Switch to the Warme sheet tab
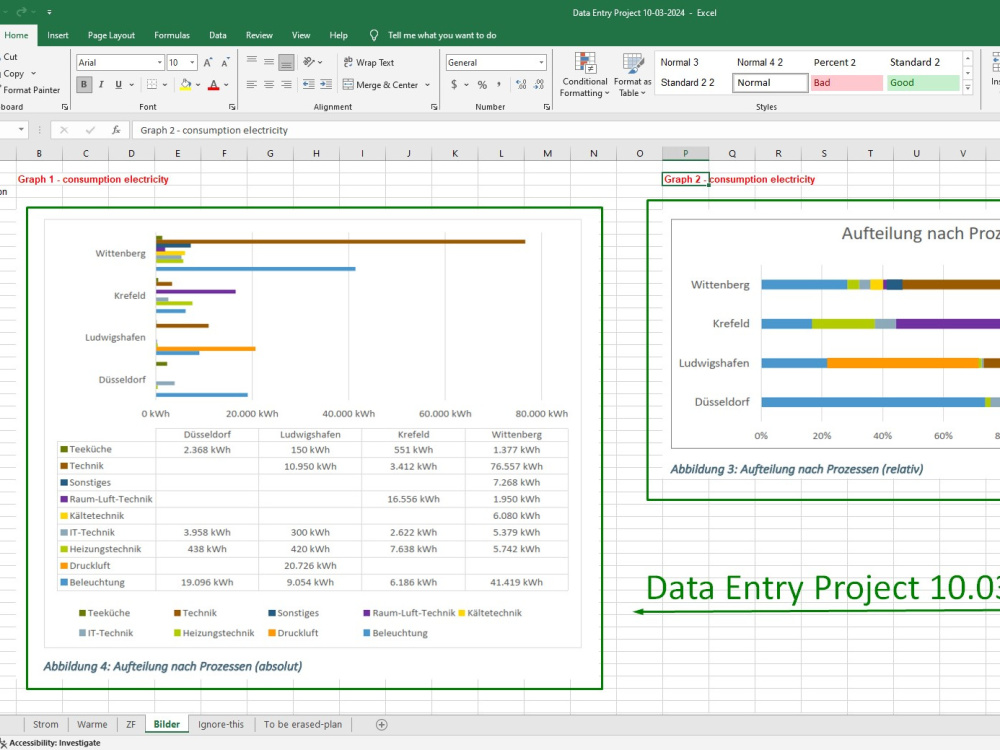 92,724
